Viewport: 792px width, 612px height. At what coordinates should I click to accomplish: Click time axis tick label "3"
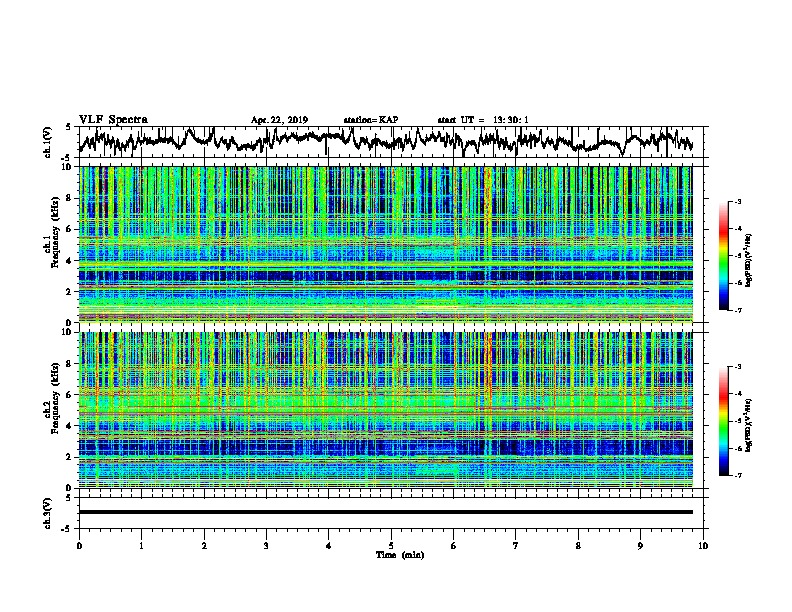pos(266,546)
